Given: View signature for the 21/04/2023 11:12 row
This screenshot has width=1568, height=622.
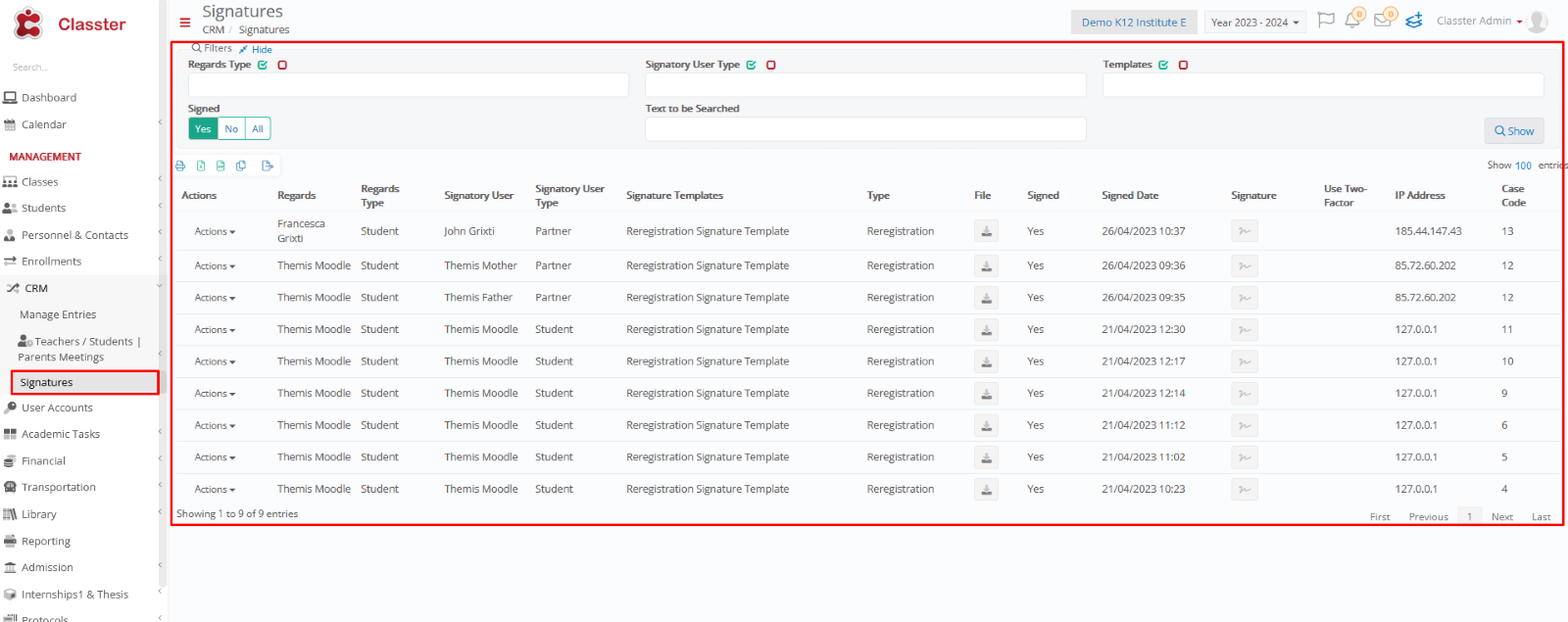Looking at the screenshot, I should 1245,425.
